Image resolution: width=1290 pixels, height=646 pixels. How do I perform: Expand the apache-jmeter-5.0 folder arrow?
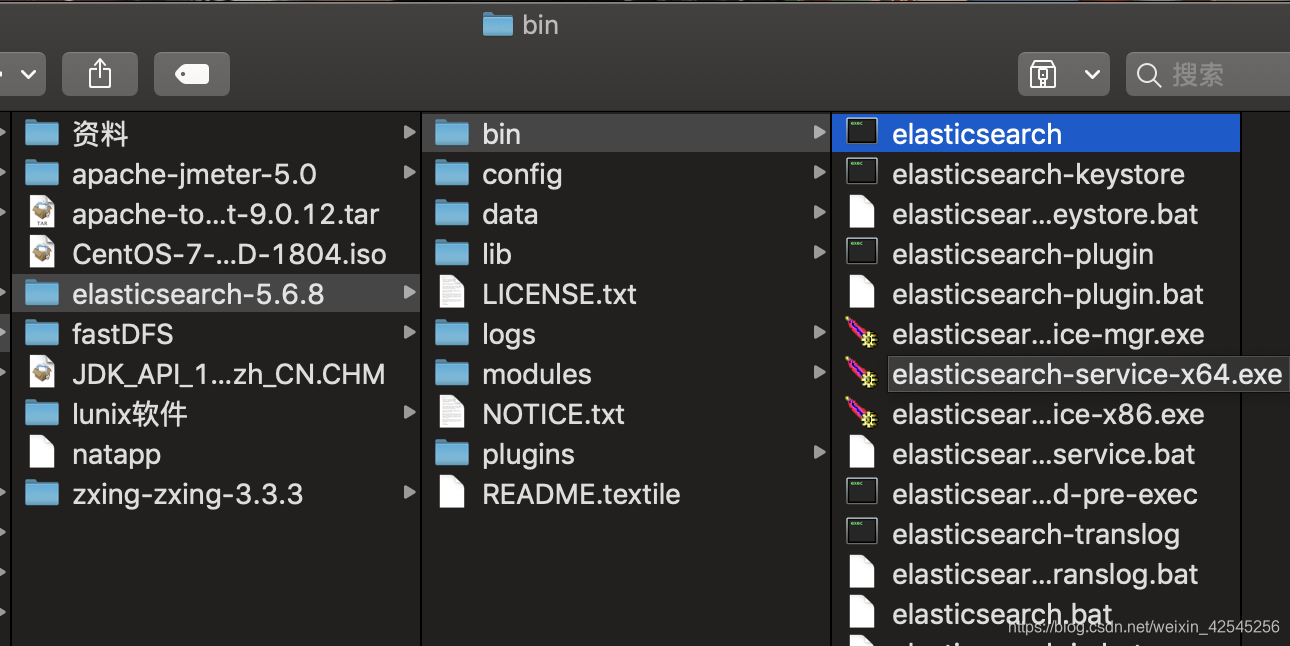pyautogui.click(x=409, y=172)
